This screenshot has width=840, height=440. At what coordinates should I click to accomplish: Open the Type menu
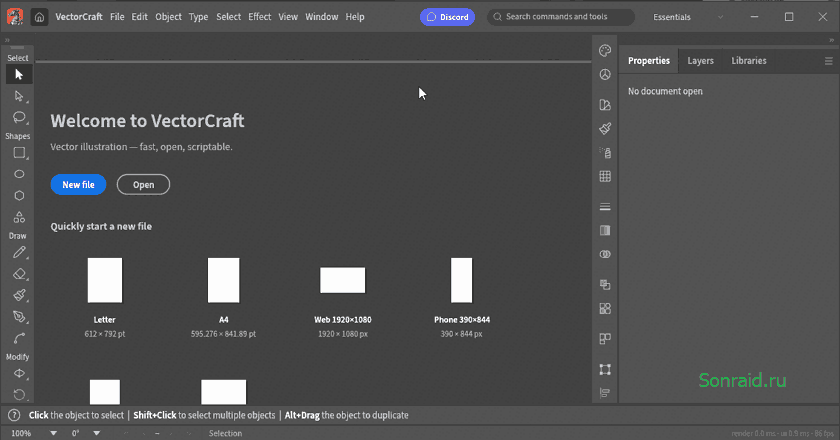[198, 17]
